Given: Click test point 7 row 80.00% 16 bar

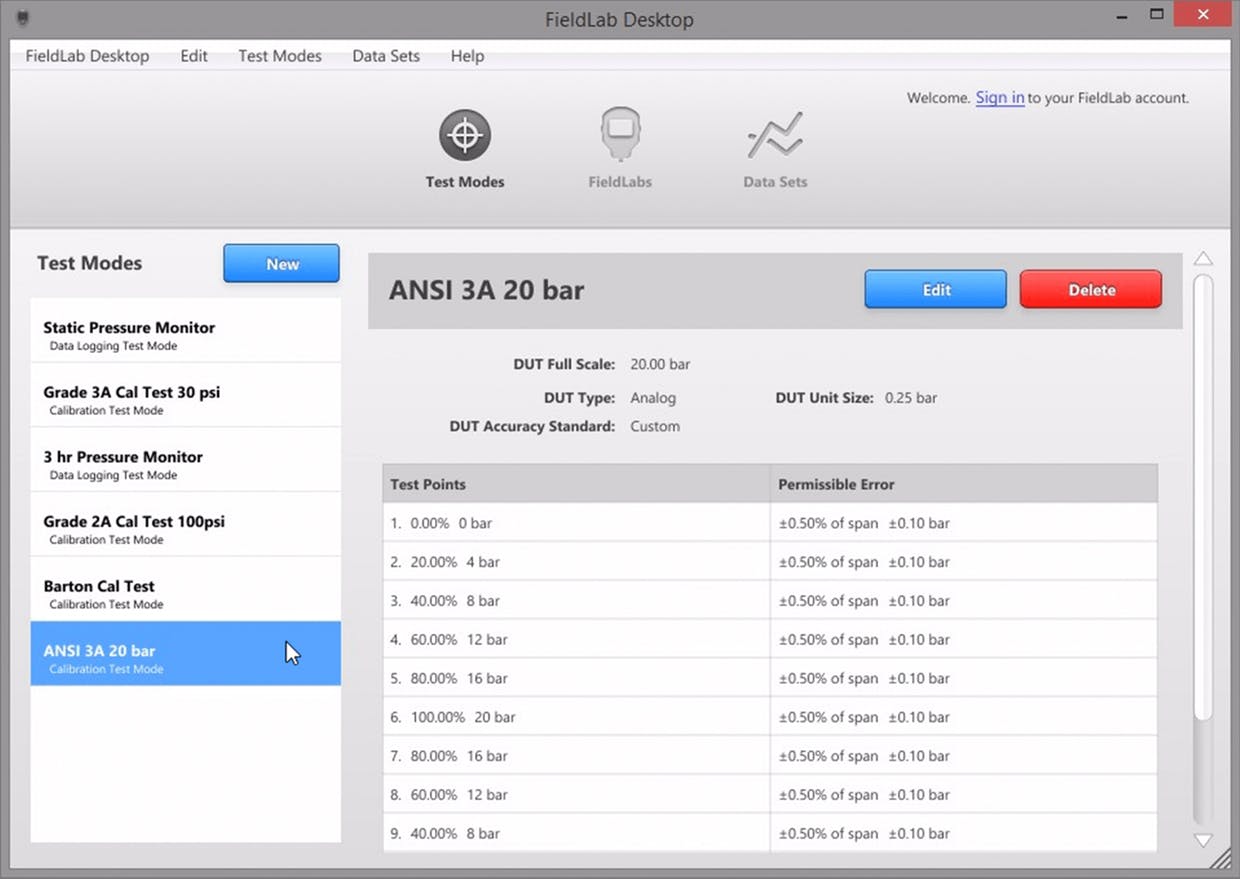Looking at the screenshot, I should click(x=576, y=756).
